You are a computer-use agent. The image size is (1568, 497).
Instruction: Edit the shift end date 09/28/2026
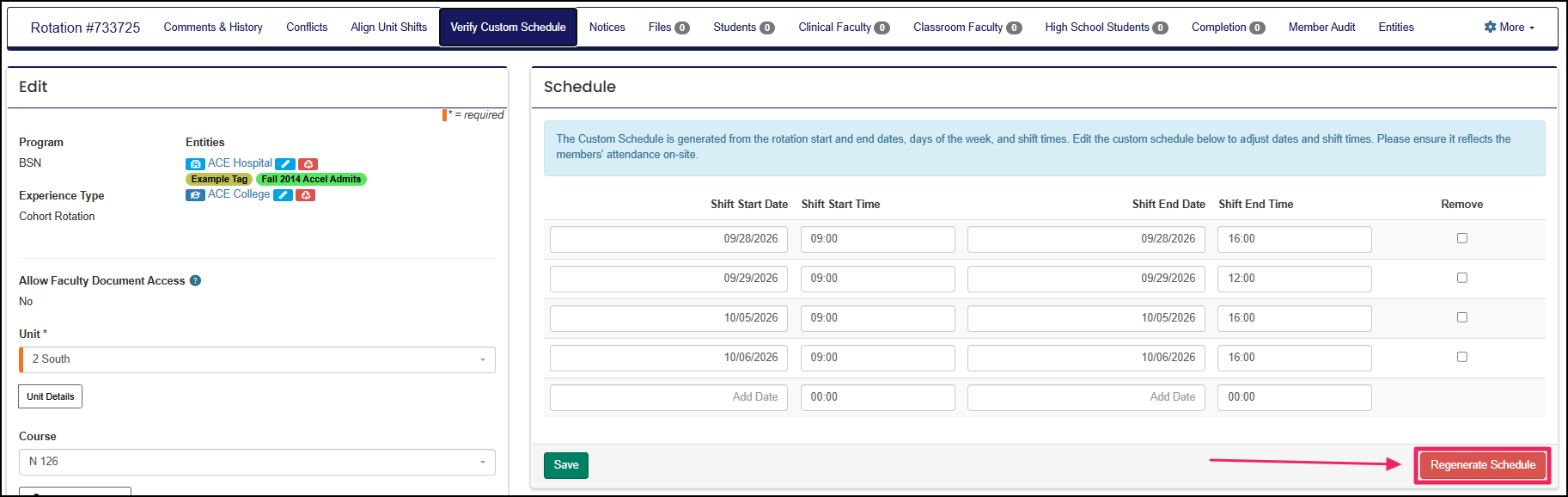pyautogui.click(x=1086, y=239)
